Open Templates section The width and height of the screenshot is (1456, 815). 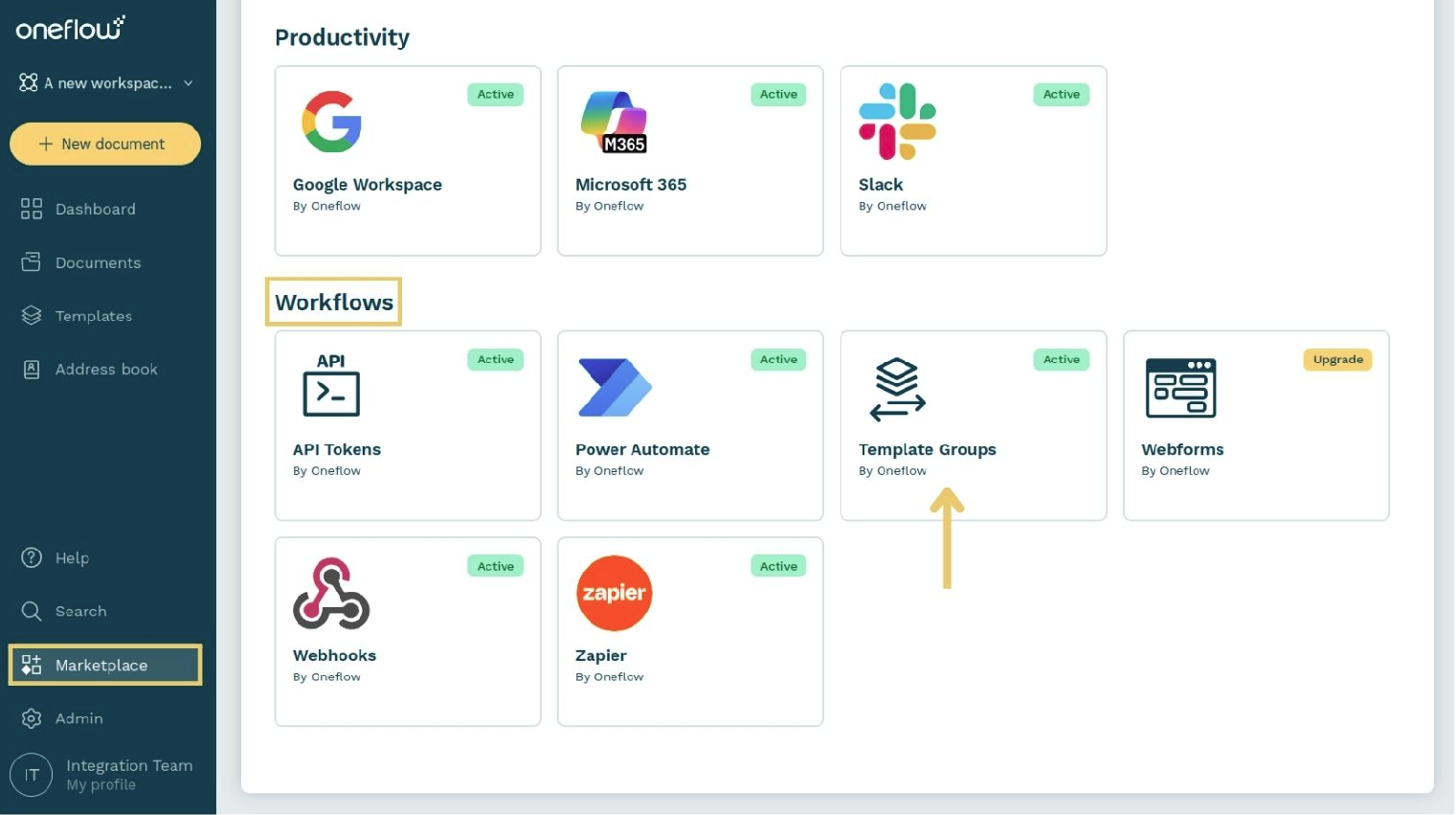pyautogui.click(x=94, y=316)
